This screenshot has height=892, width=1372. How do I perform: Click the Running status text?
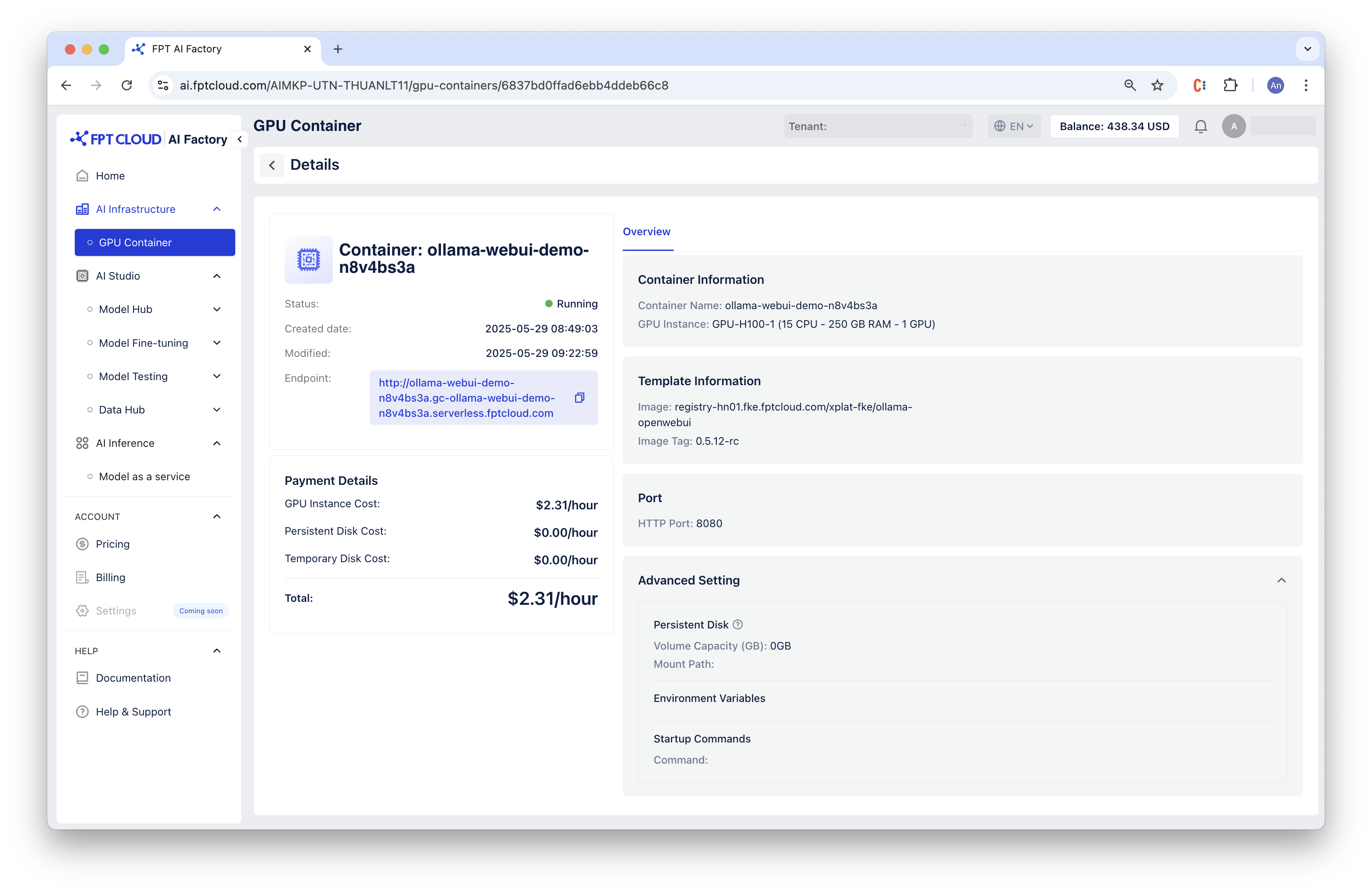pos(577,304)
